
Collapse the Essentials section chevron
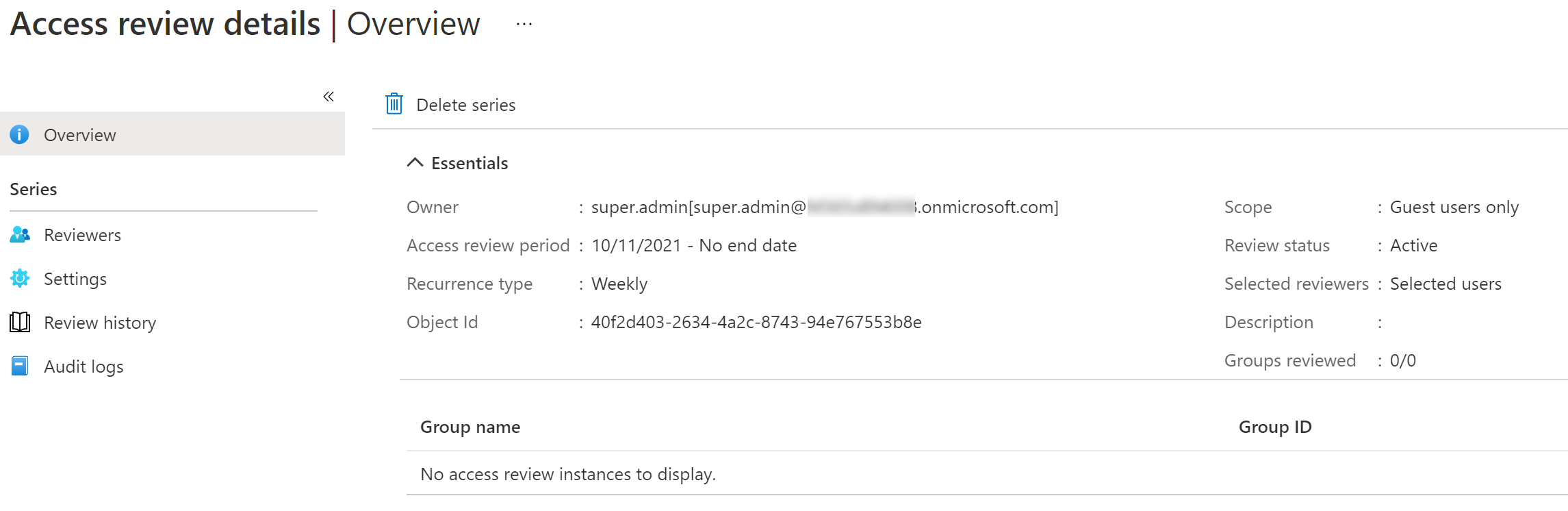415,162
